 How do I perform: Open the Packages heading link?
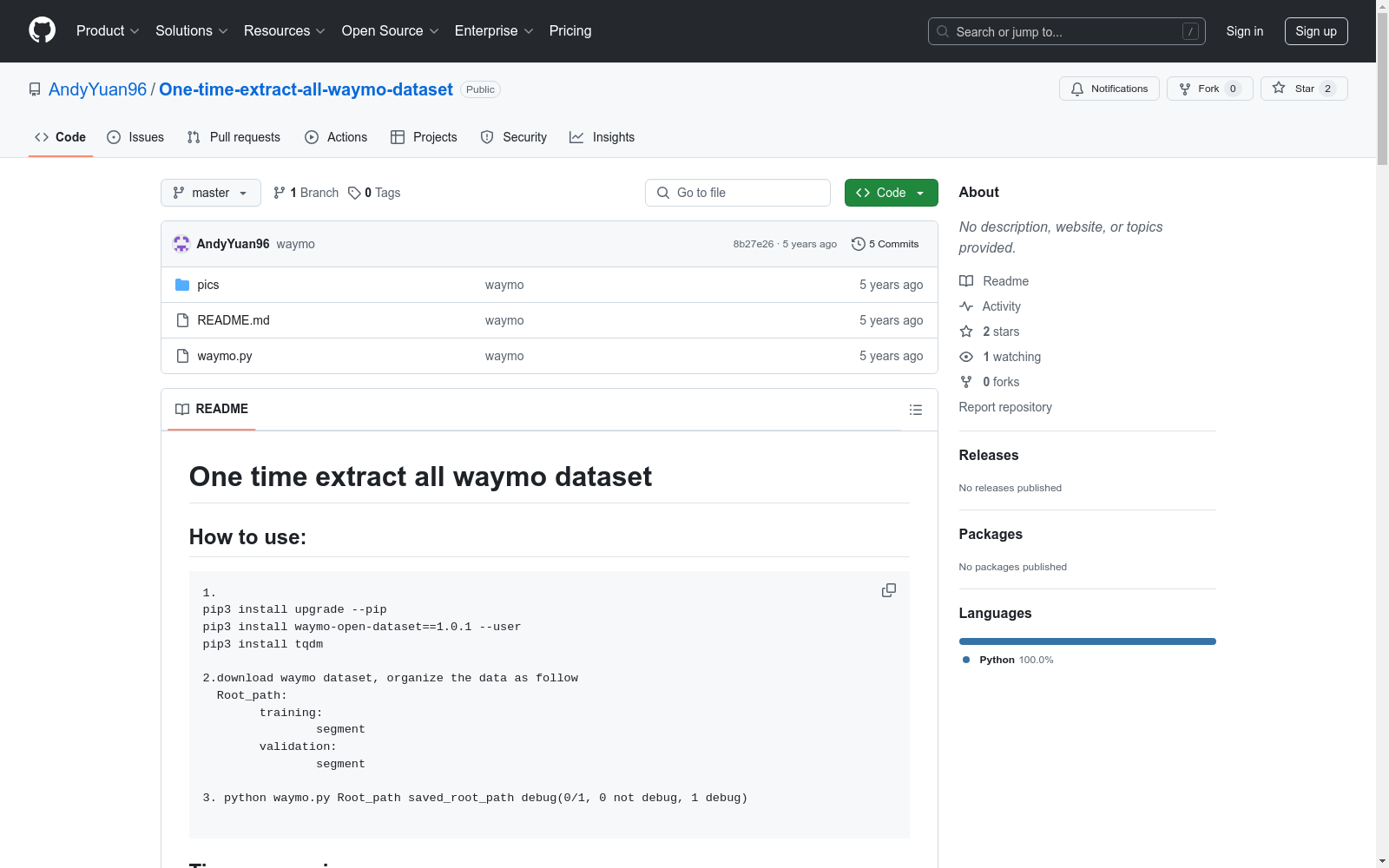[x=991, y=534]
